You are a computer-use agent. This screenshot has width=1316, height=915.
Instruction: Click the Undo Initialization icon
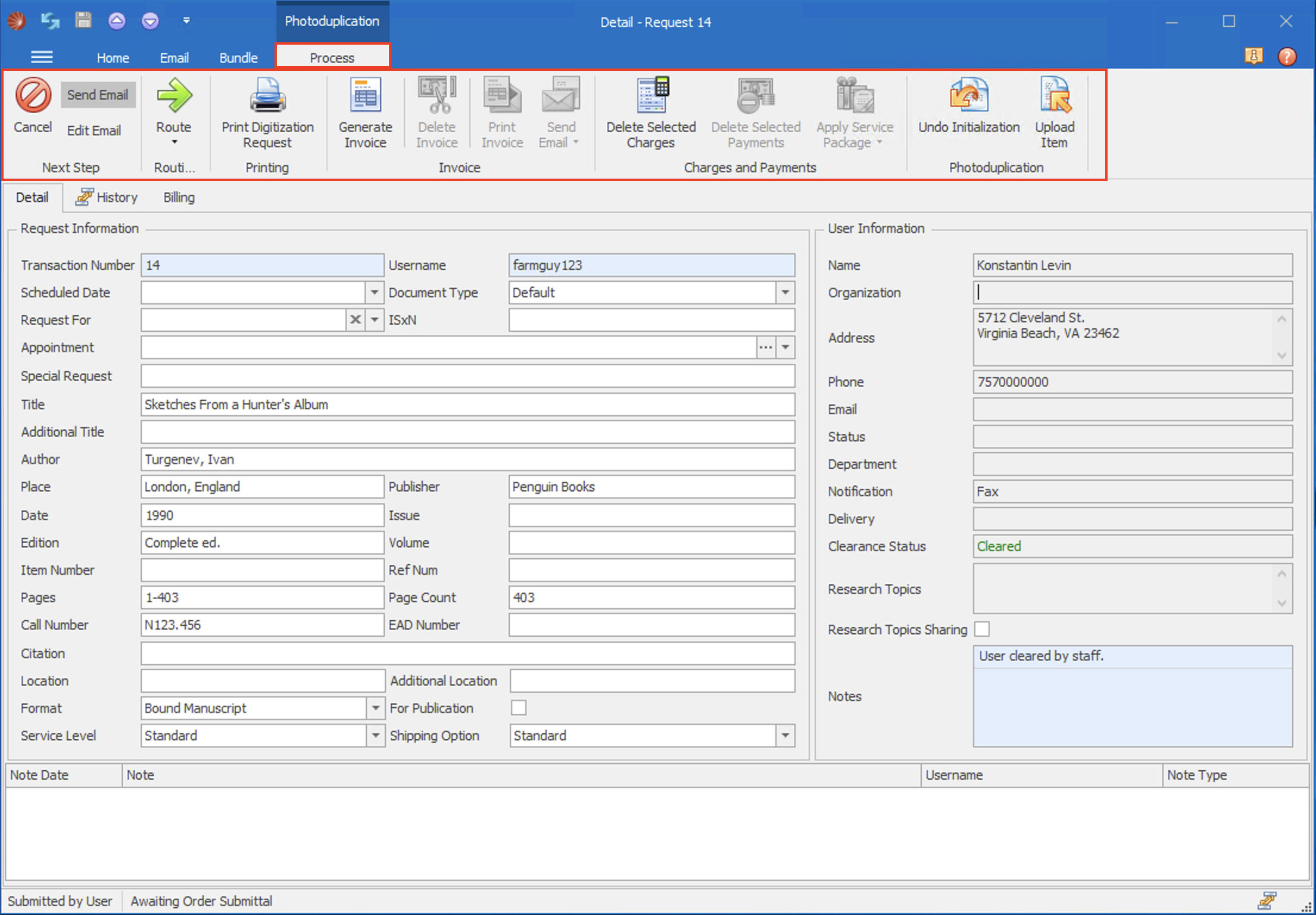968,95
